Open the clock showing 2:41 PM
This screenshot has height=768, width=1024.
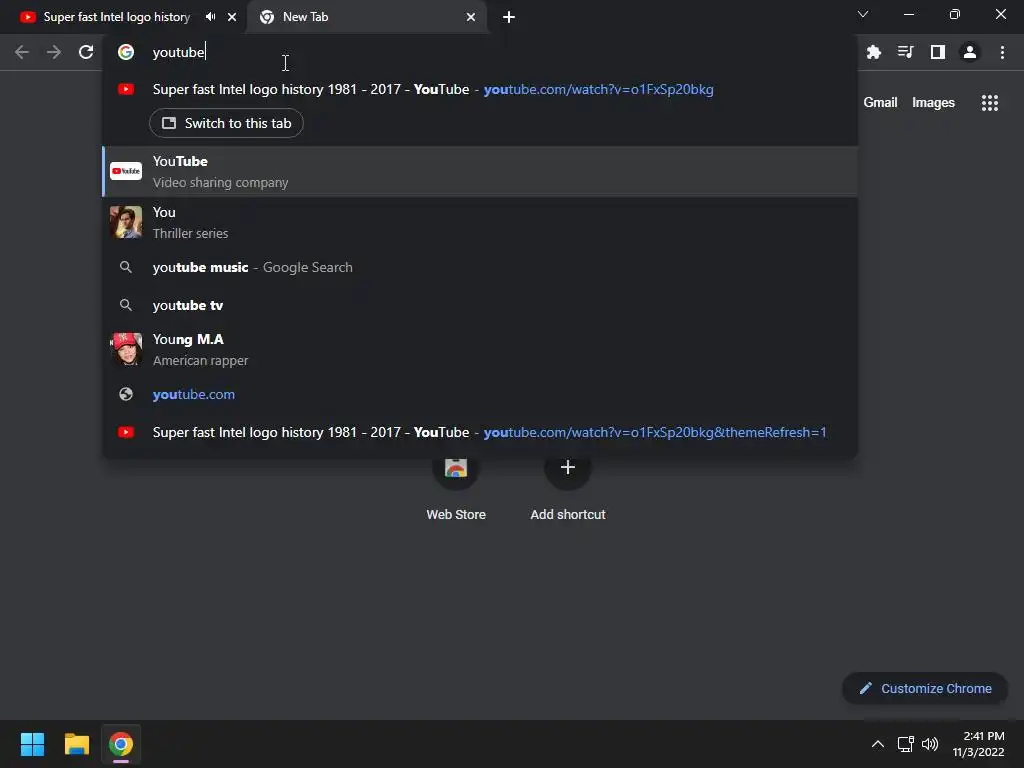(x=978, y=744)
